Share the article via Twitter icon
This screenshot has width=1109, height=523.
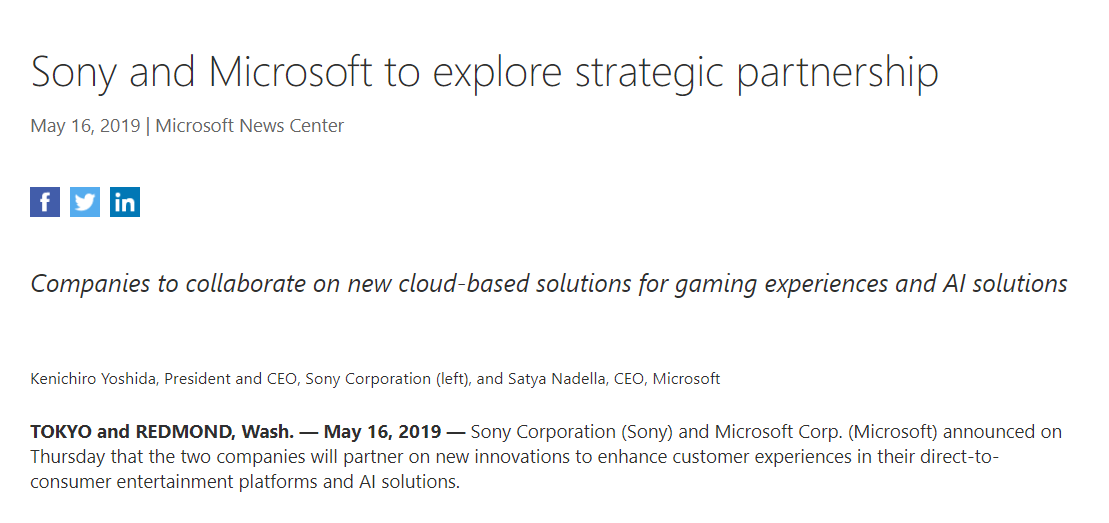[85, 202]
